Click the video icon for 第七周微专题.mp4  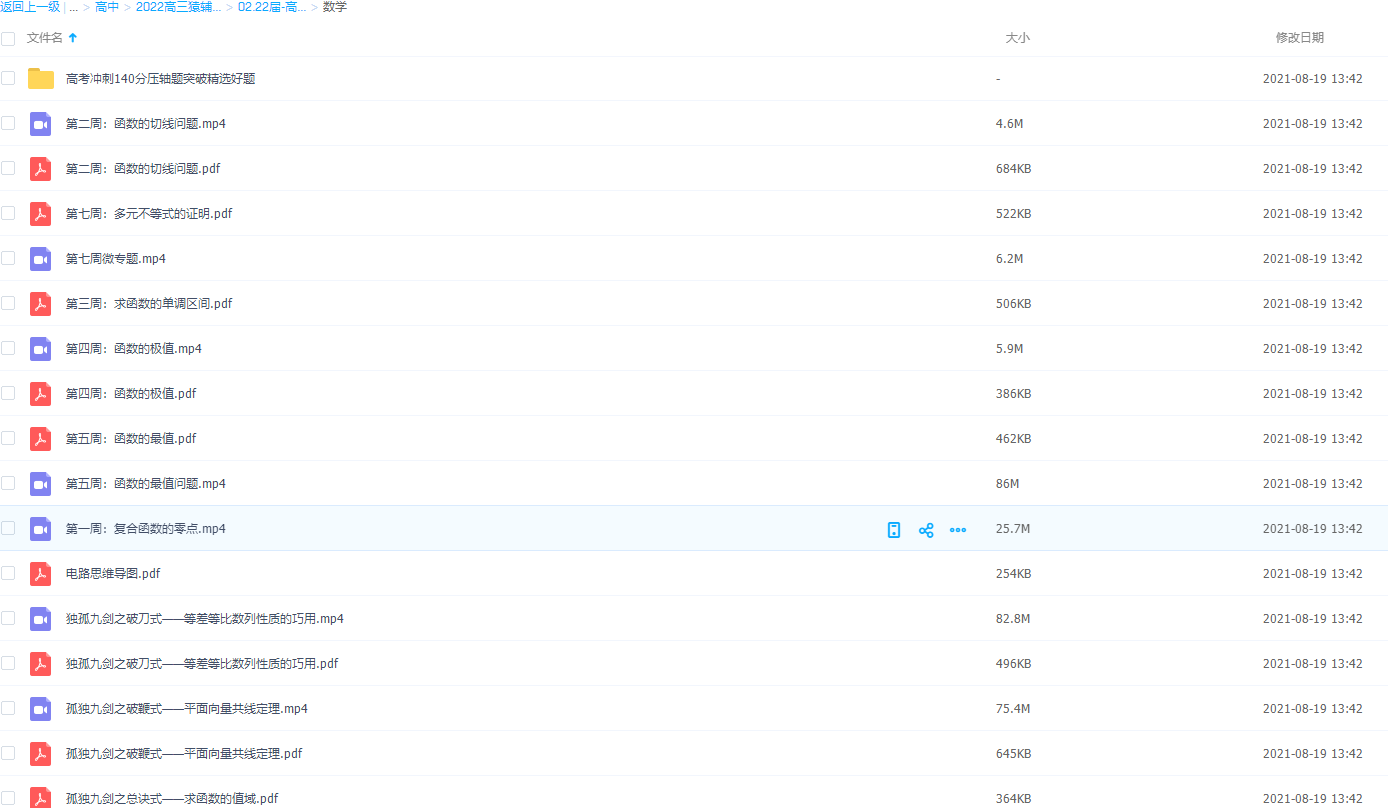click(40, 259)
